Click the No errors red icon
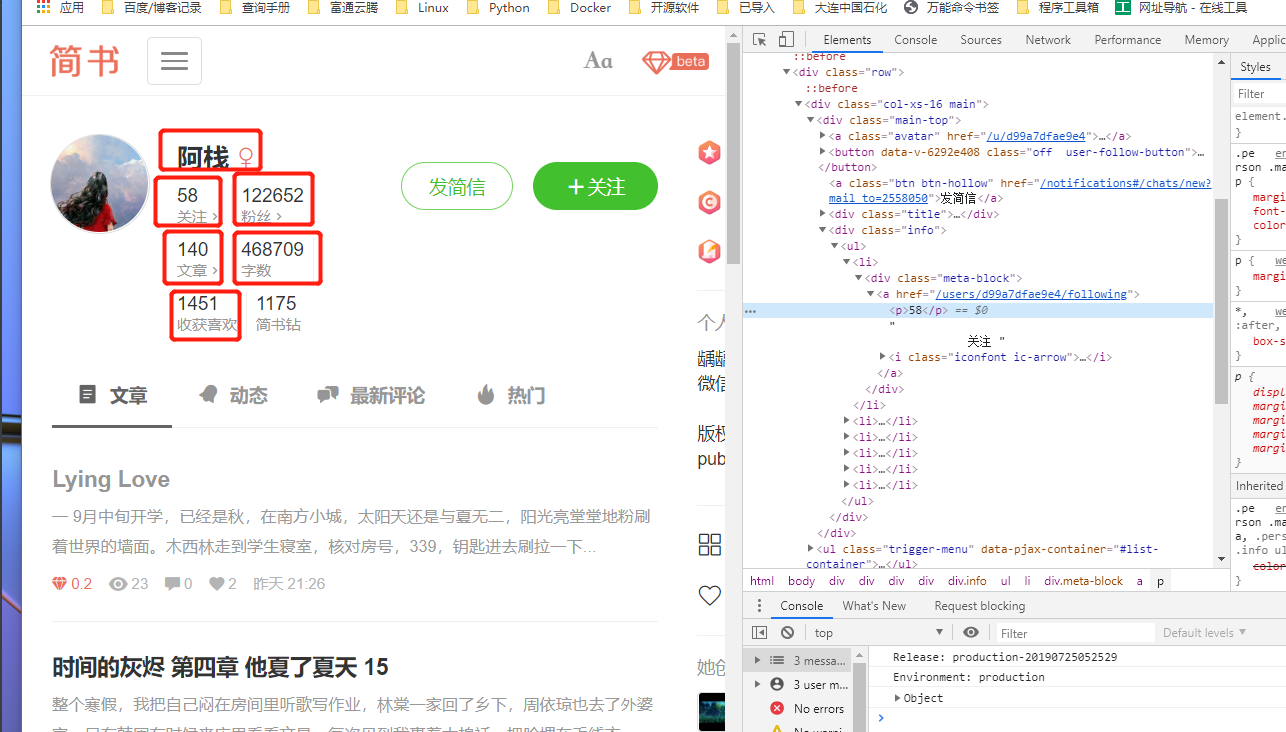 point(777,709)
